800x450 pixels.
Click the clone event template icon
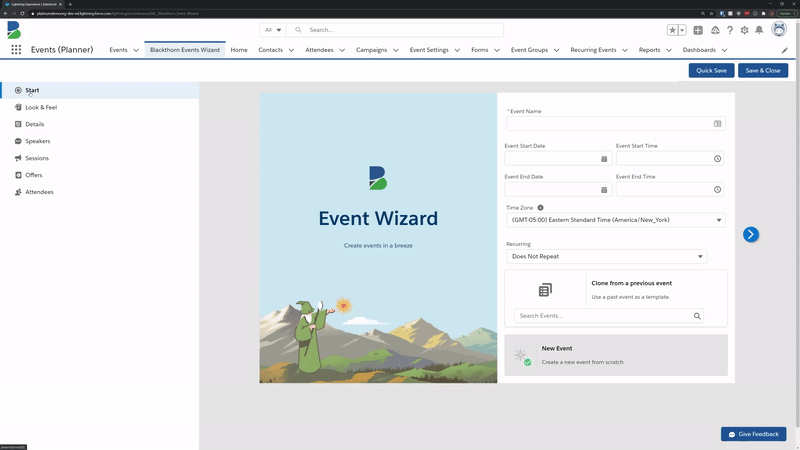pyautogui.click(x=545, y=290)
